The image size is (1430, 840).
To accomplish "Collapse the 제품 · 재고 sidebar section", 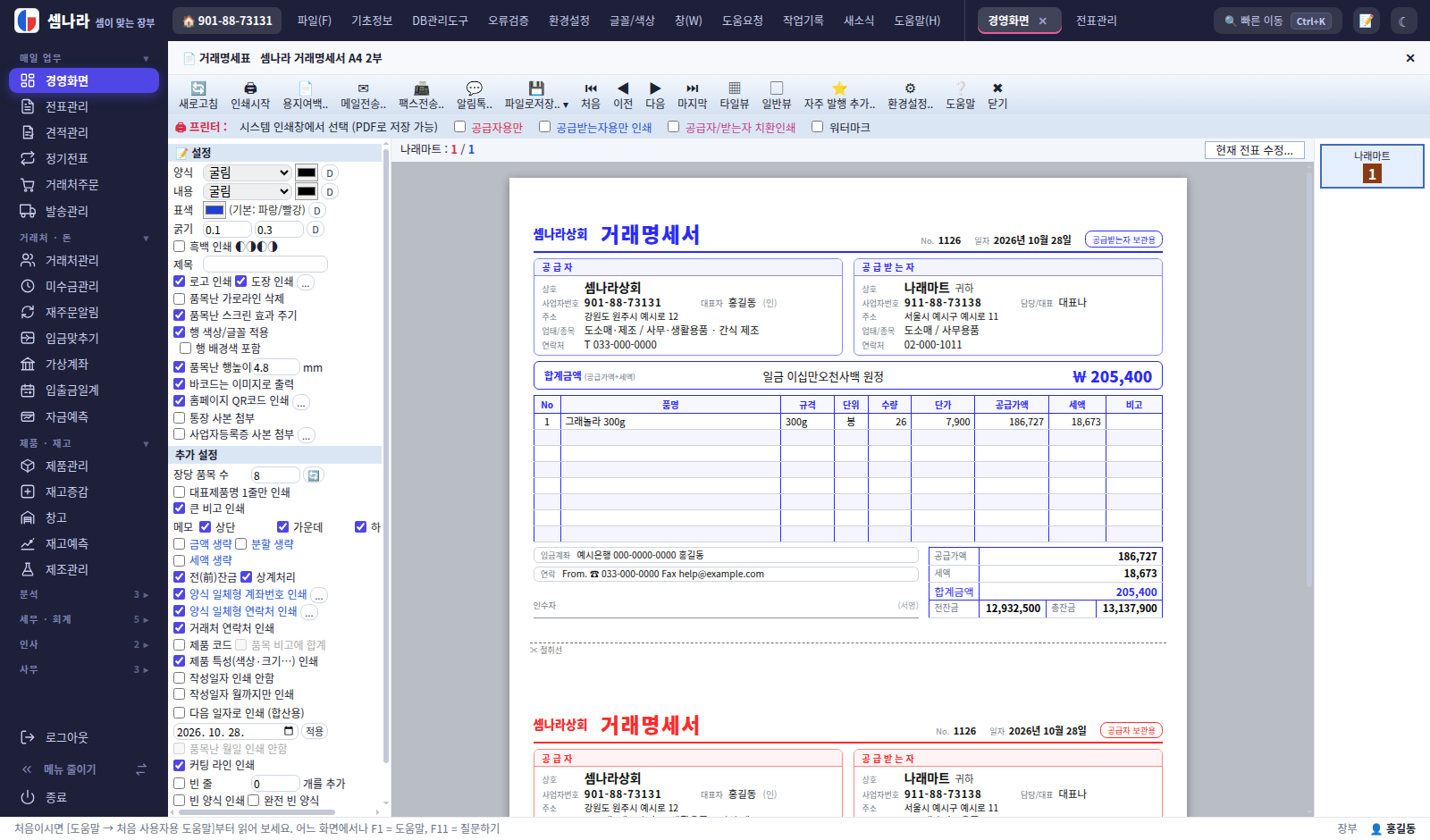I will (84, 443).
